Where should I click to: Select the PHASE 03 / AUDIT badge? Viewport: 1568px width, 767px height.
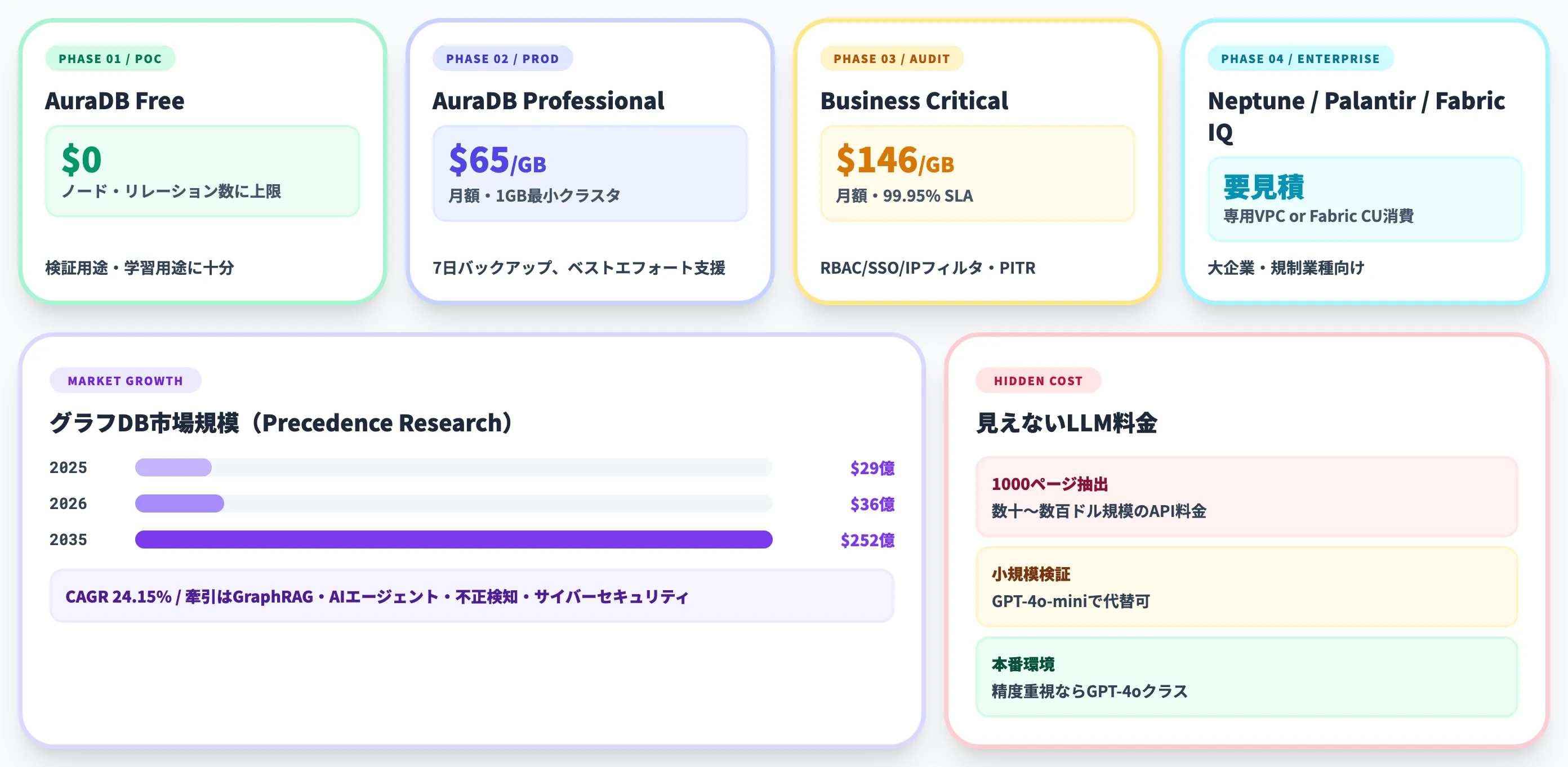coord(892,59)
